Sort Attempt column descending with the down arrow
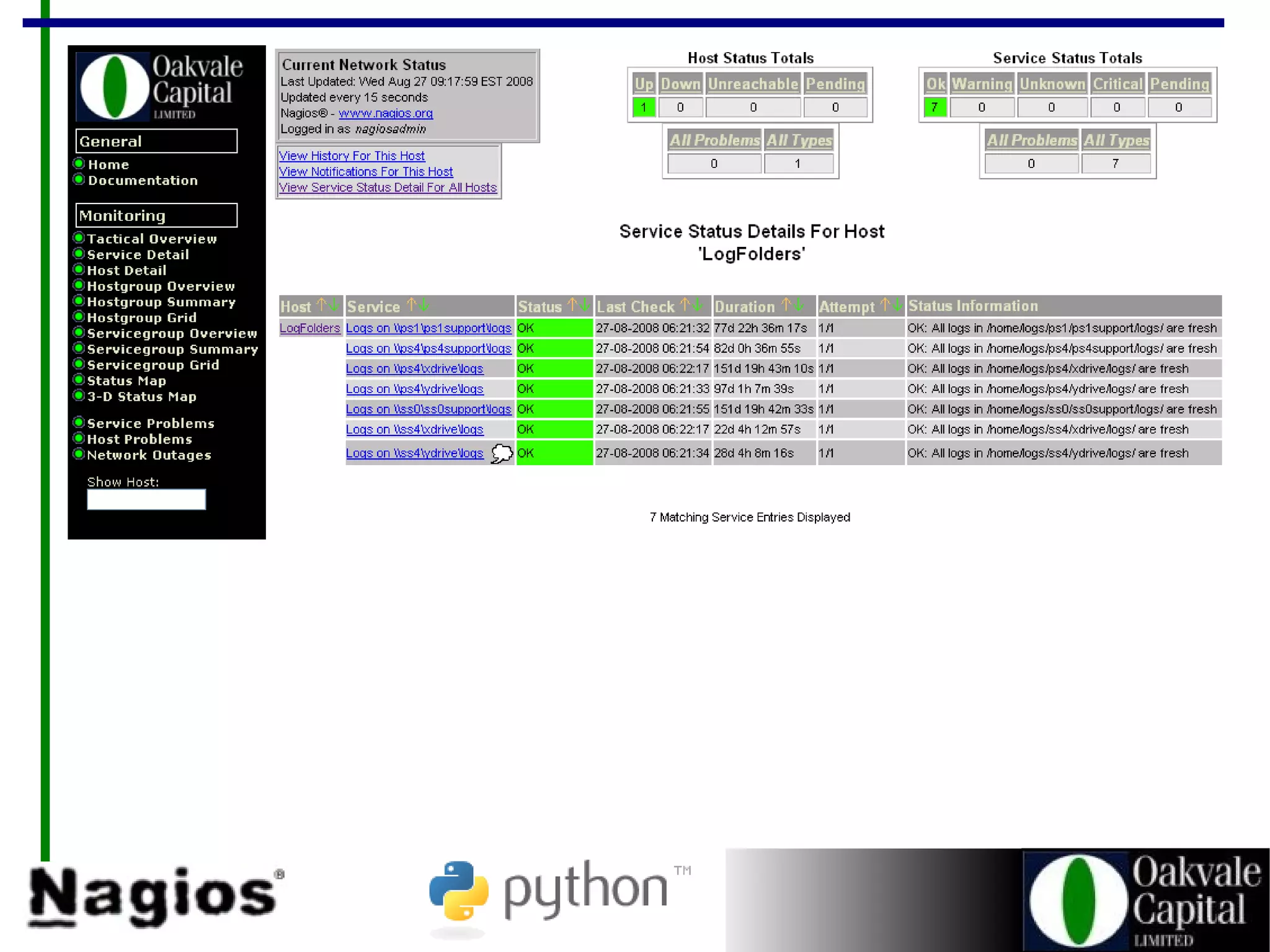This screenshot has height=952, width=1270. [x=897, y=305]
